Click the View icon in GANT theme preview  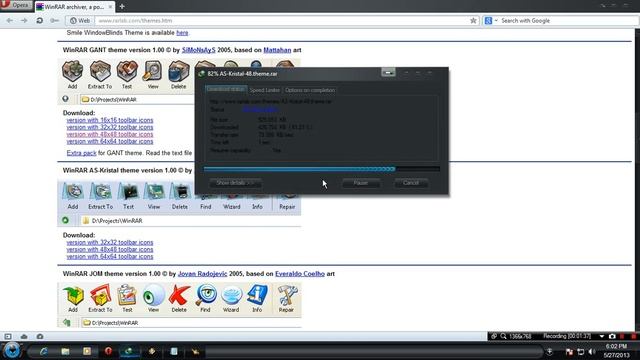[153, 71]
